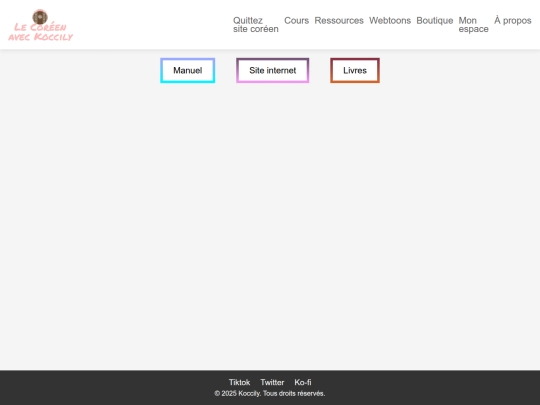The height and width of the screenshot is (405, 540).
Task: Click the Le Coréen avec Koccily logo
Action: pyautogui.click(x=40, y=25)
